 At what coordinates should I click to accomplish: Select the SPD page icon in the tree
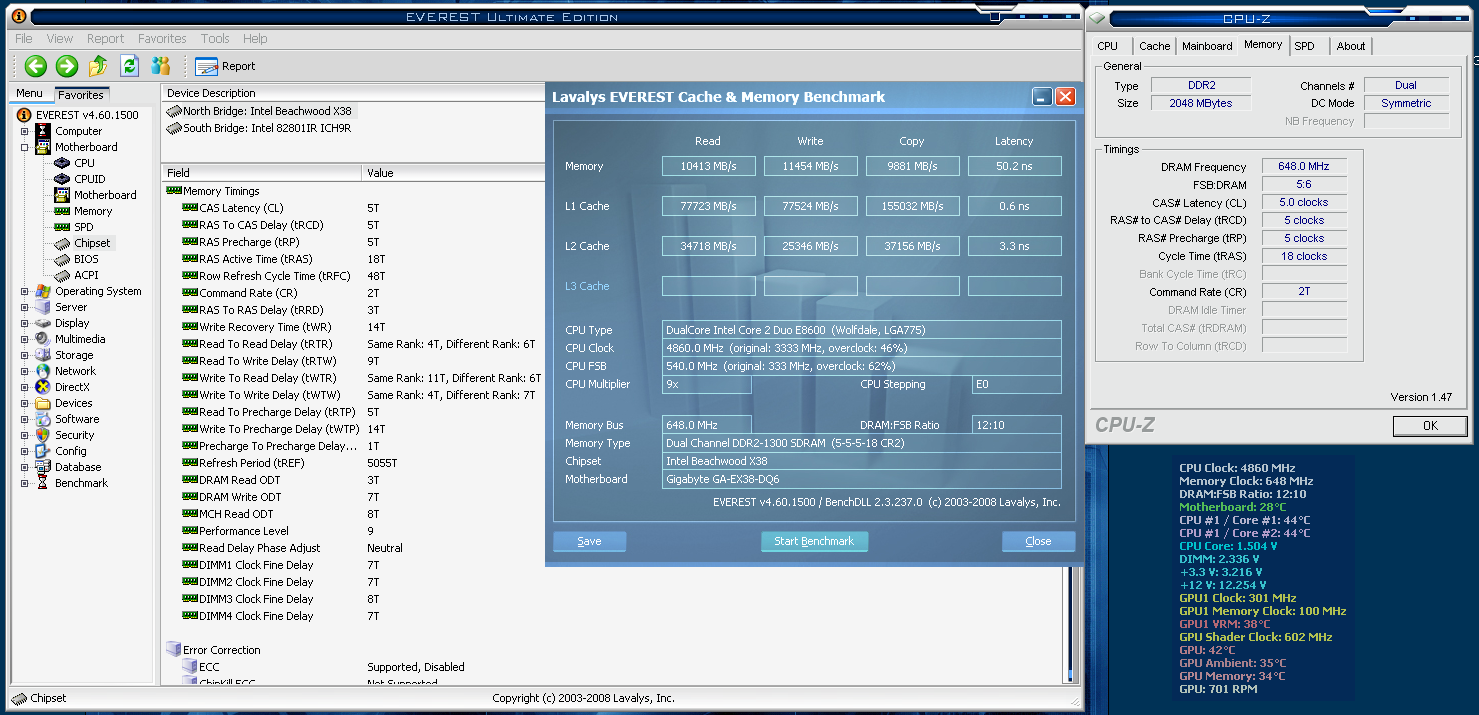coord(62,227)
